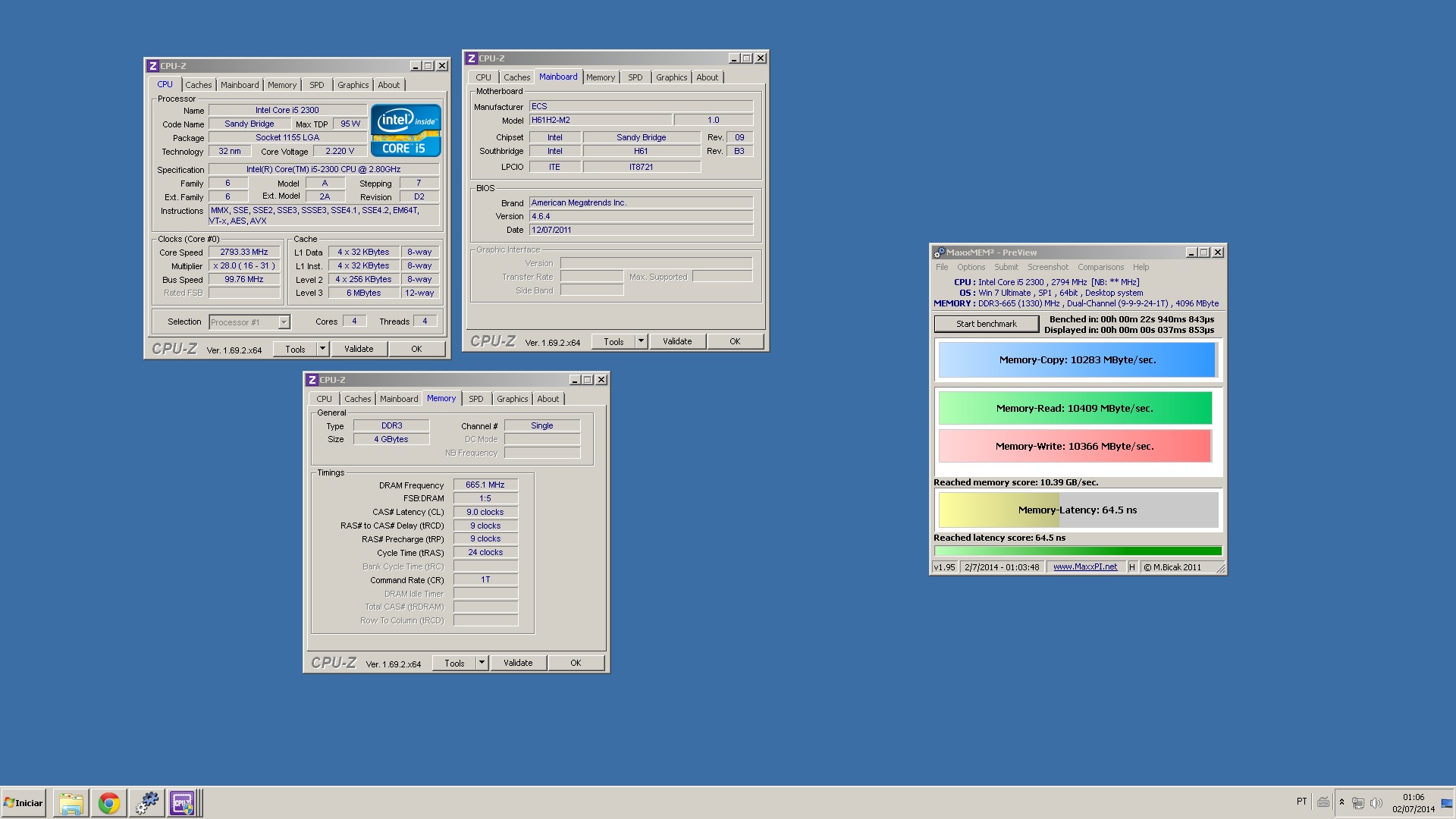This screenshot has height=819, width=1456.
Task: Click the network tray icon
Action: tap(1358, 802)
